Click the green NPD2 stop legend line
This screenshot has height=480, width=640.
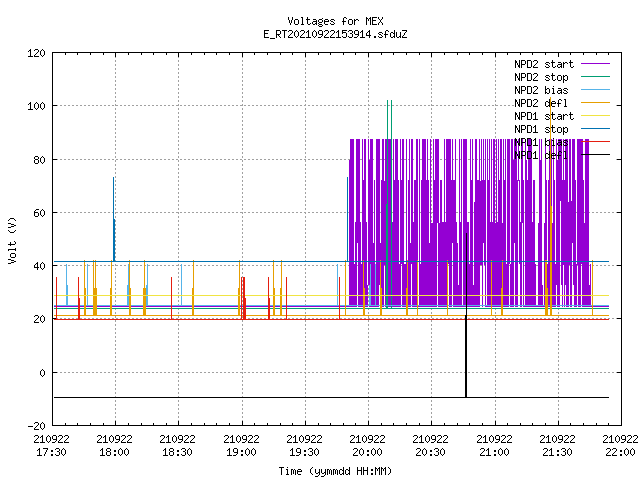tap(596, 77)
